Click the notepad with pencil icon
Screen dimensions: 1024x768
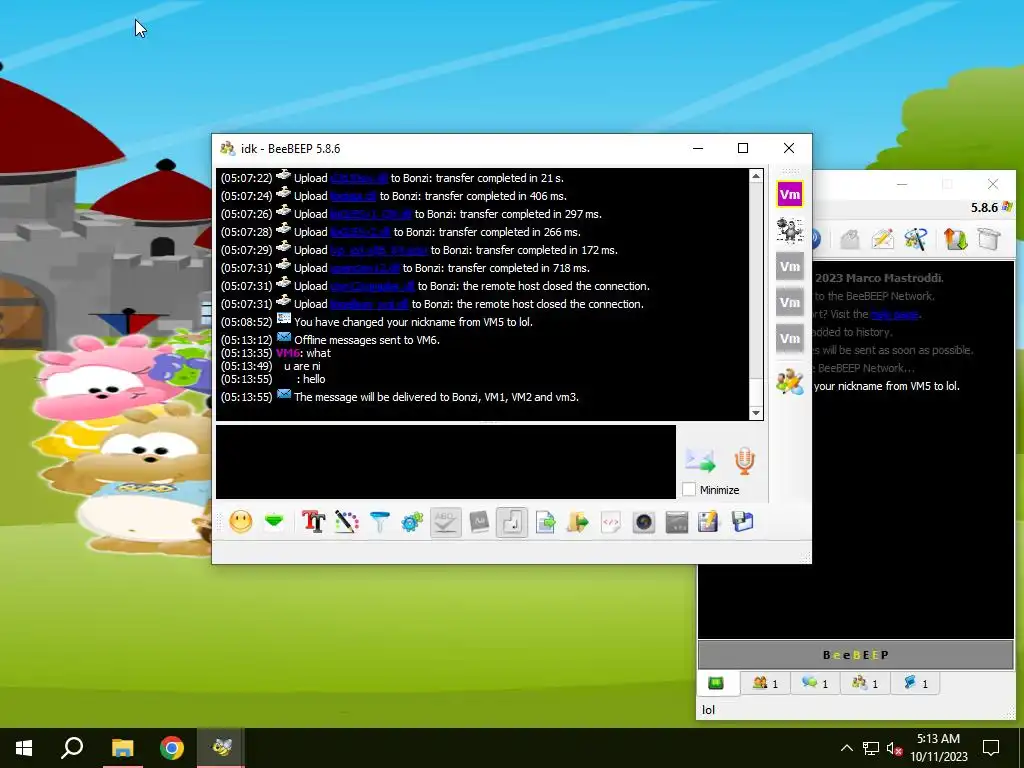coord(709,522)
